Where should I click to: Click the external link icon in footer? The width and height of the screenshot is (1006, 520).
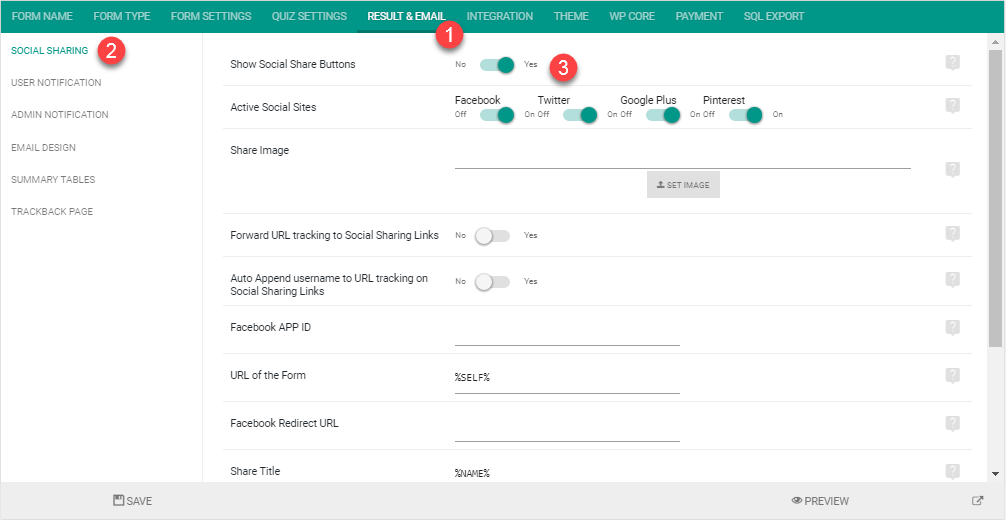click(977, 501)
